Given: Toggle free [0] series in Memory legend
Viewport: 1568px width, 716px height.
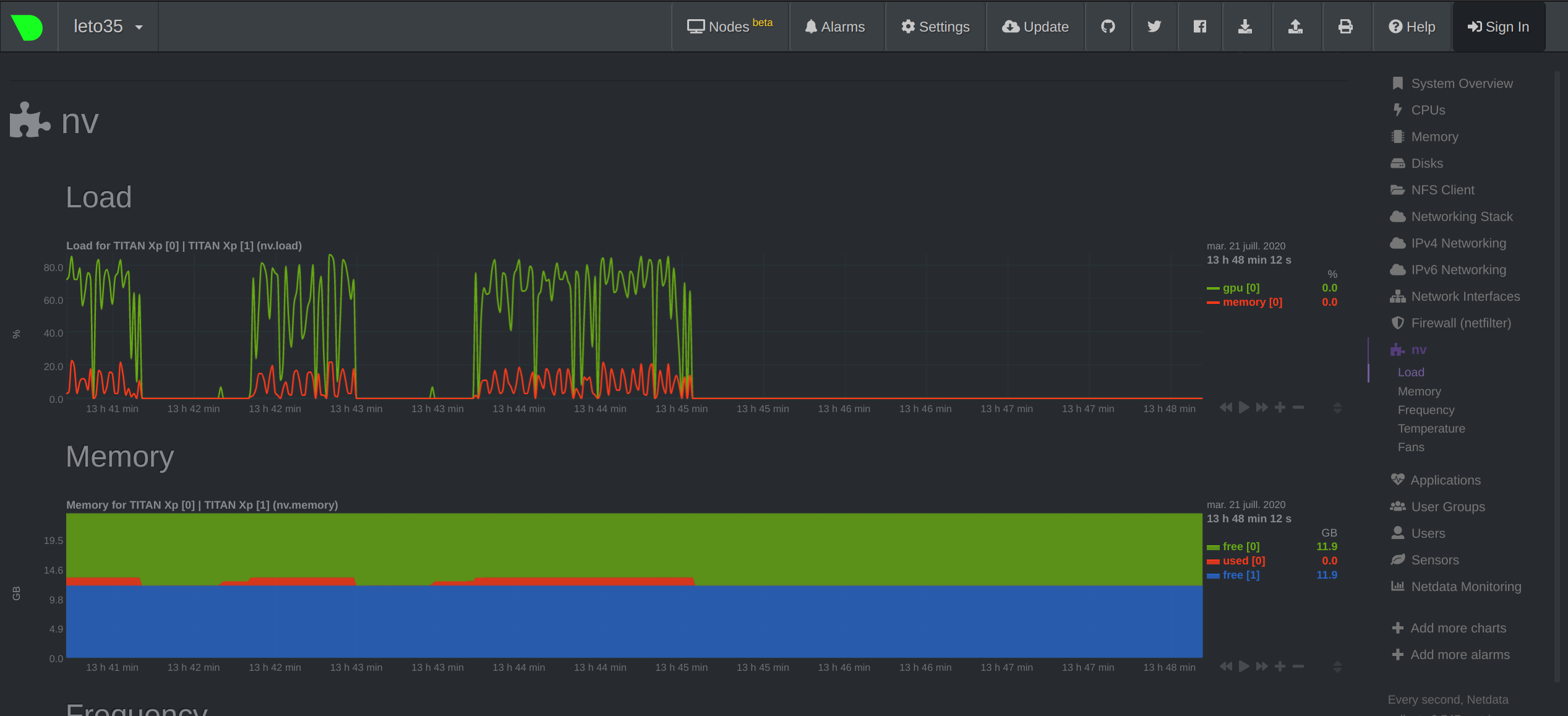Looking at the screenshot, I should pos(1241,546).
